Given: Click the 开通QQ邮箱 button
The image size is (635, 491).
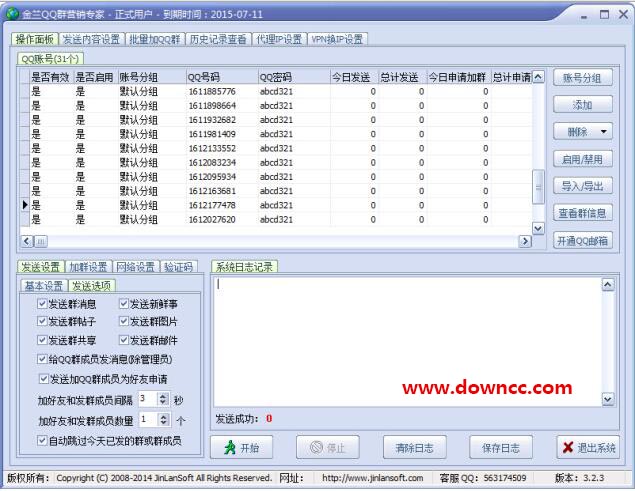Looking at the screenshot, I should 583,241.
